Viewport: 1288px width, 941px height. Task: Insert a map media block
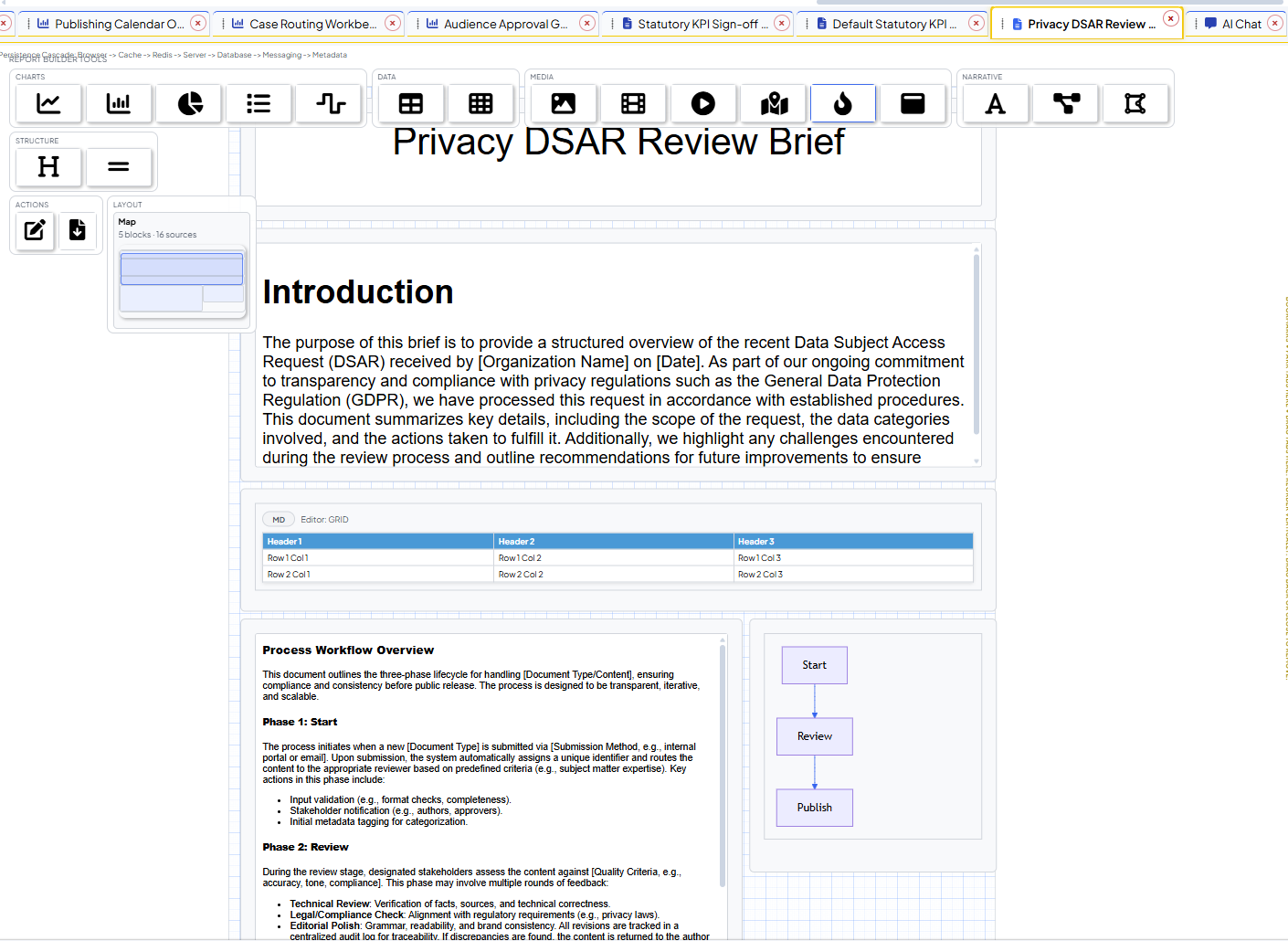[774, 103]
